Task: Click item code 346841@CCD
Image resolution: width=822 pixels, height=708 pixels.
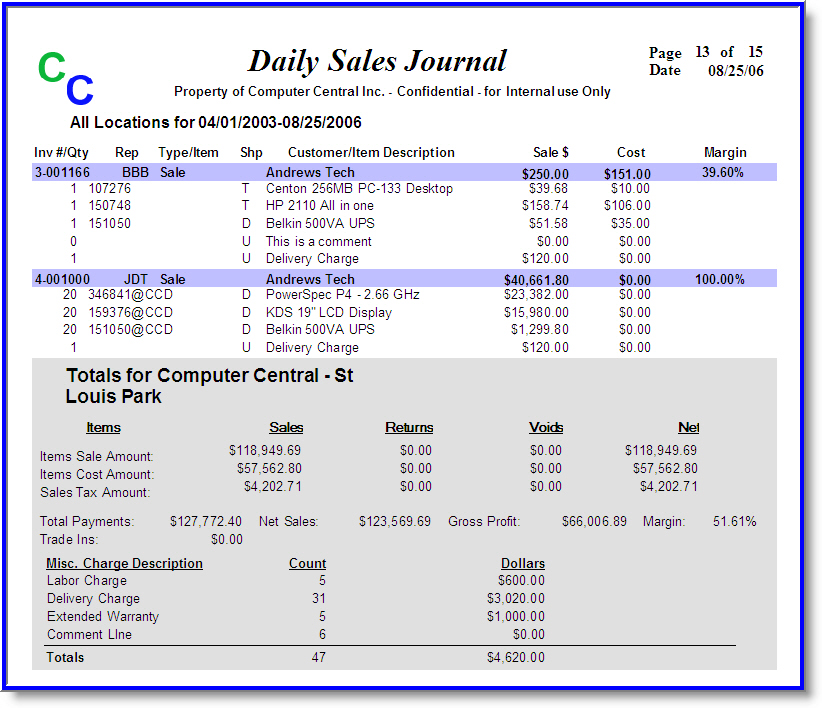Action: point(130,296)
